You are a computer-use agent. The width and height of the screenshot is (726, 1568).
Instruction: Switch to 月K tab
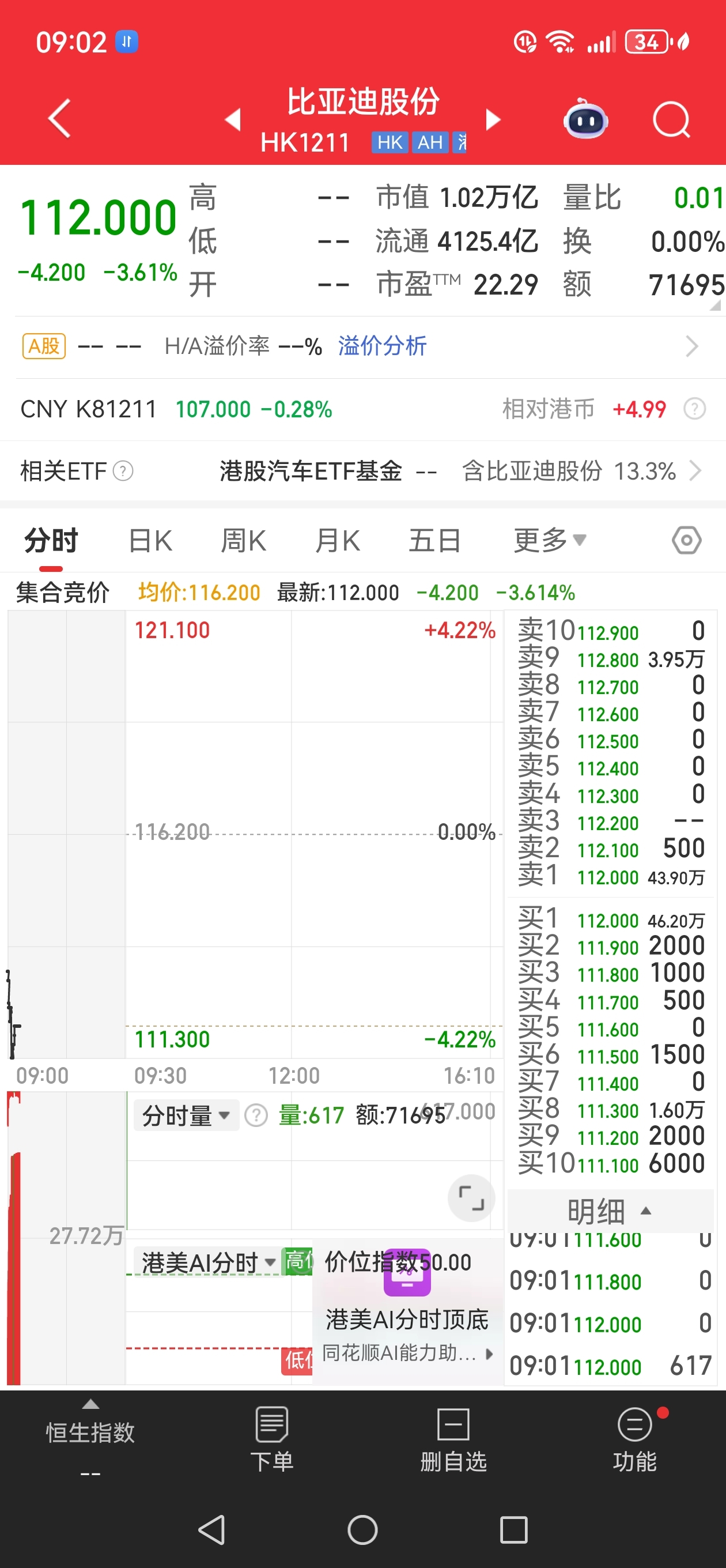[x=338, y=541]
